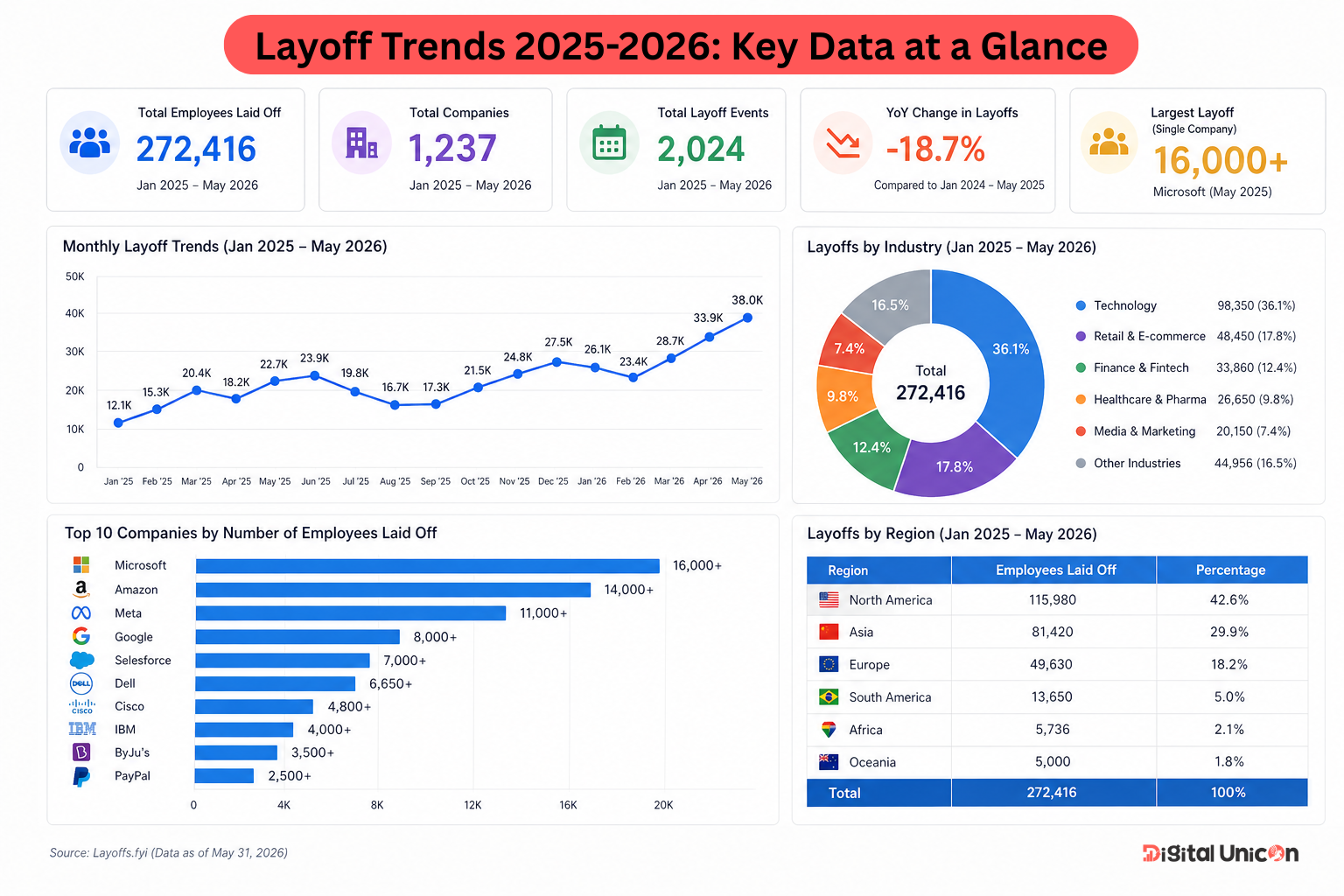Click the Salesforce cloud logo
1344x896 pixels.
[x=81, y=660]
